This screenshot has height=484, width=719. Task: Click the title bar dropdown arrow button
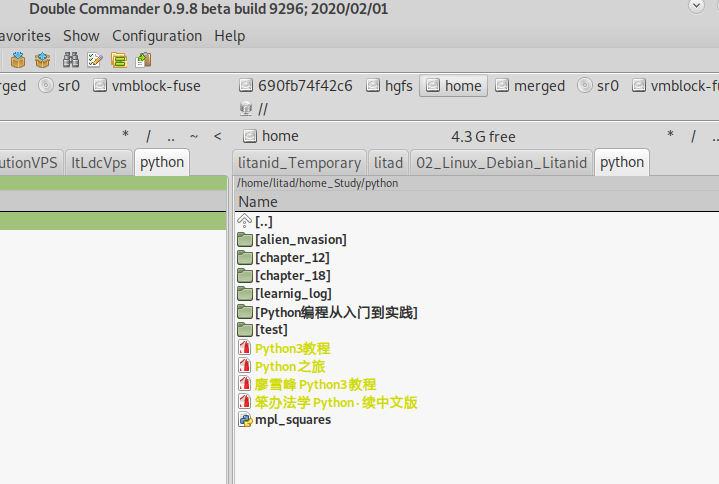(696, 6)
